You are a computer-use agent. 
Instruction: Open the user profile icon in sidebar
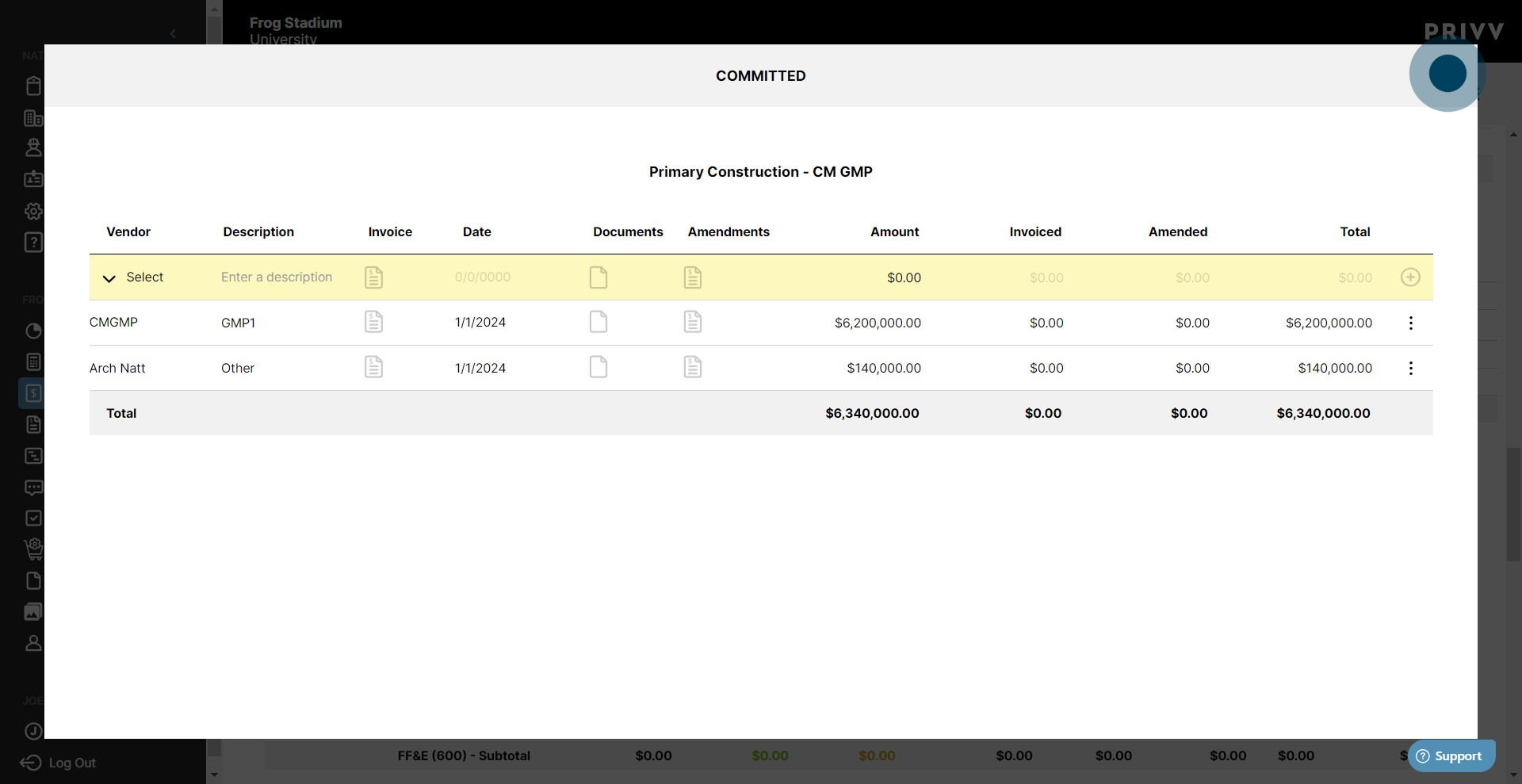tap(33, 643)
